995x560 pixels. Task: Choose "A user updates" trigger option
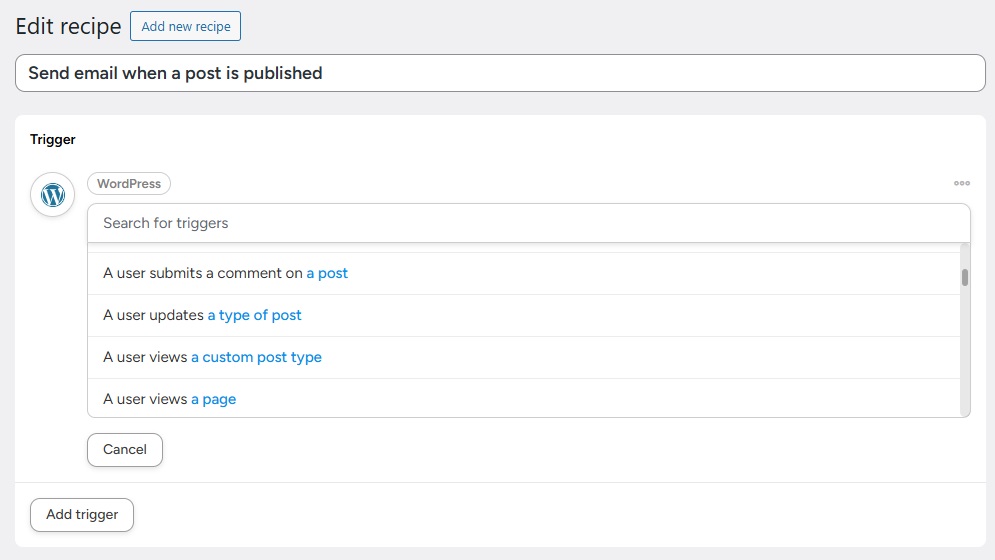(154, 315)
